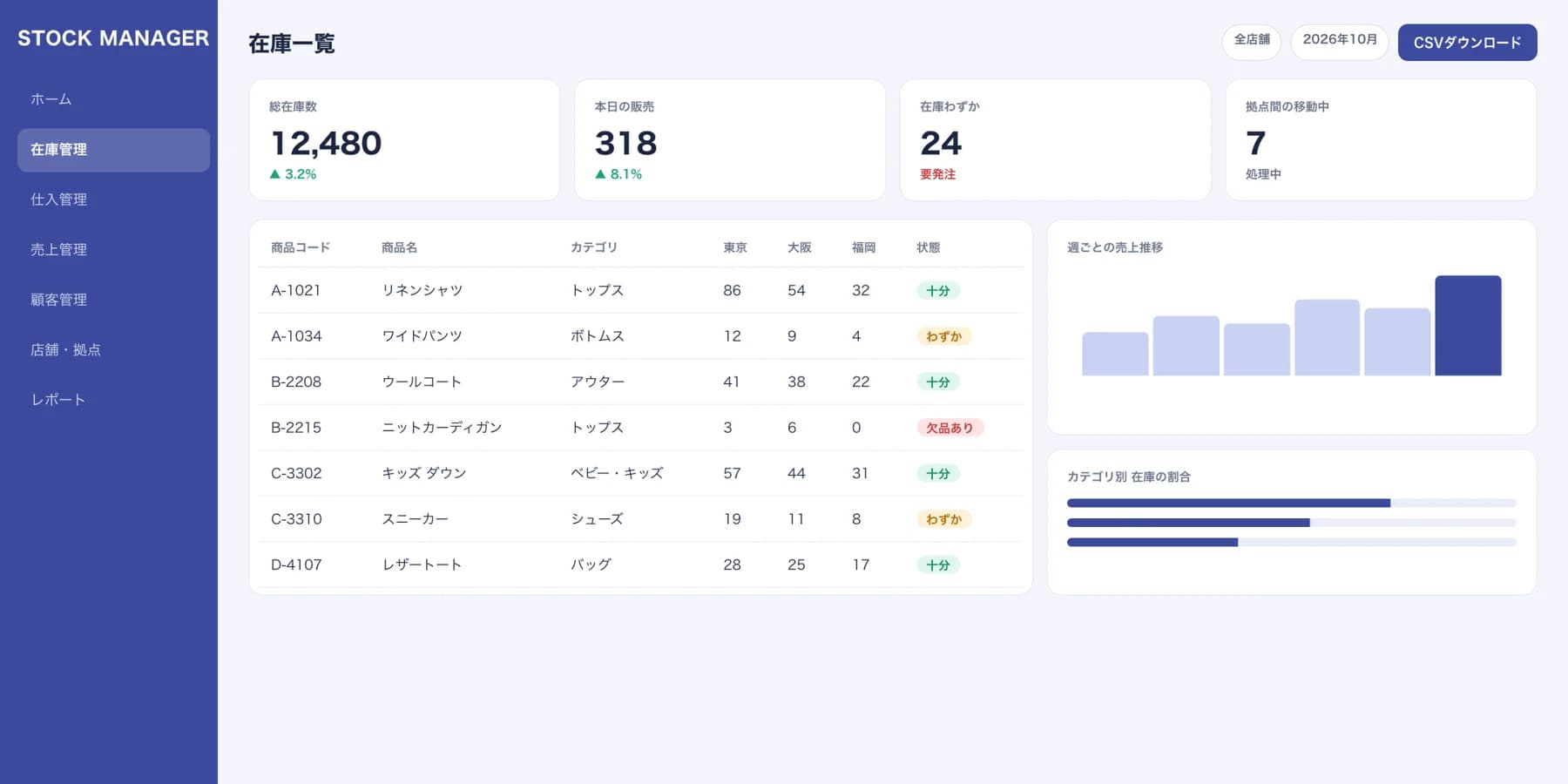The width and height of the screenshot is (1568, 784).
Task: Click the STOCK MANAGER logo text
Action: pyautogui.click(x=113, y=38)
